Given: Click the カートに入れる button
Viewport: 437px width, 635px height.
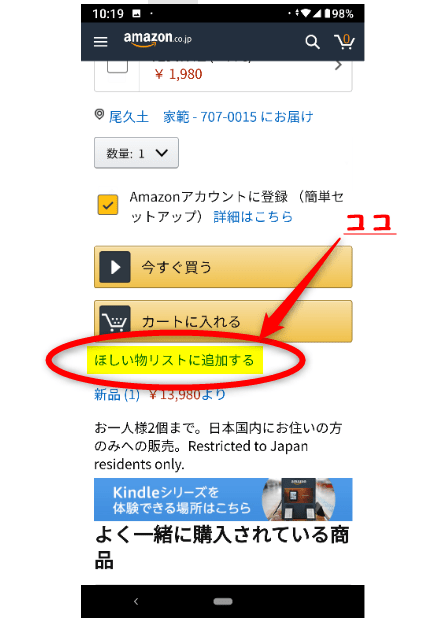Looking at the screenshot, I should pyautogui.click(x=223, y=320).
